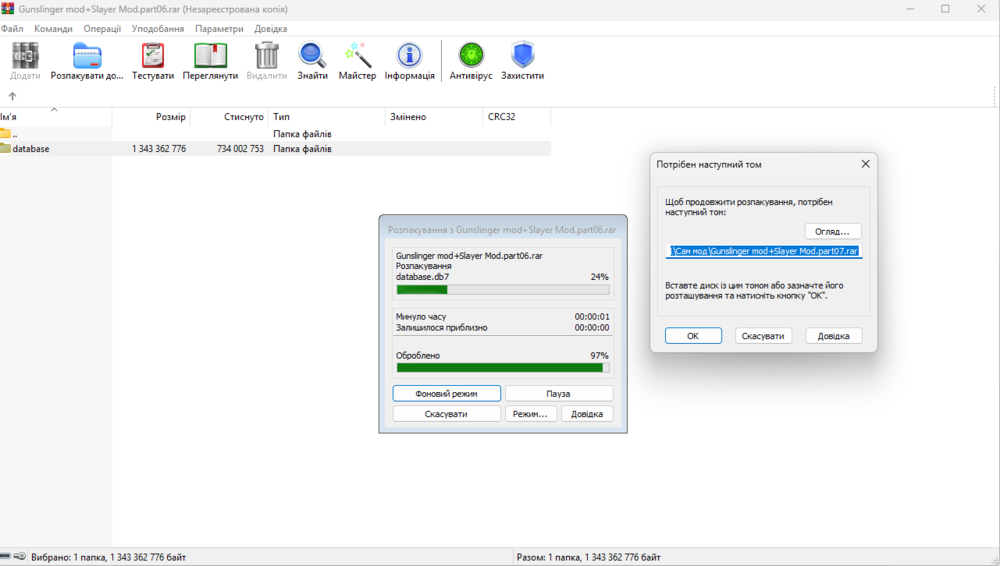This screenshot has width=1000, height=566.
Task: Open the Довідка menu in menu bar
Action: pos(270,29)
